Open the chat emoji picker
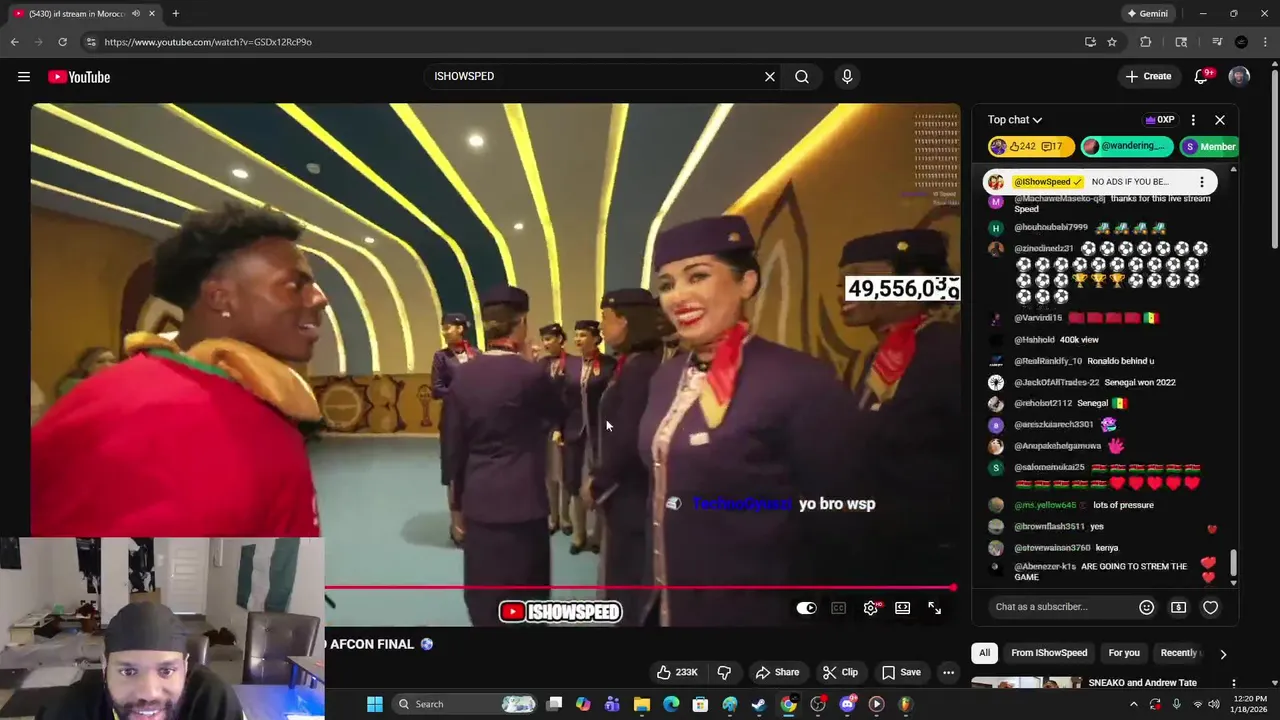The width and height of the screenshot is (1280, 720). (x=1147, y=607)
